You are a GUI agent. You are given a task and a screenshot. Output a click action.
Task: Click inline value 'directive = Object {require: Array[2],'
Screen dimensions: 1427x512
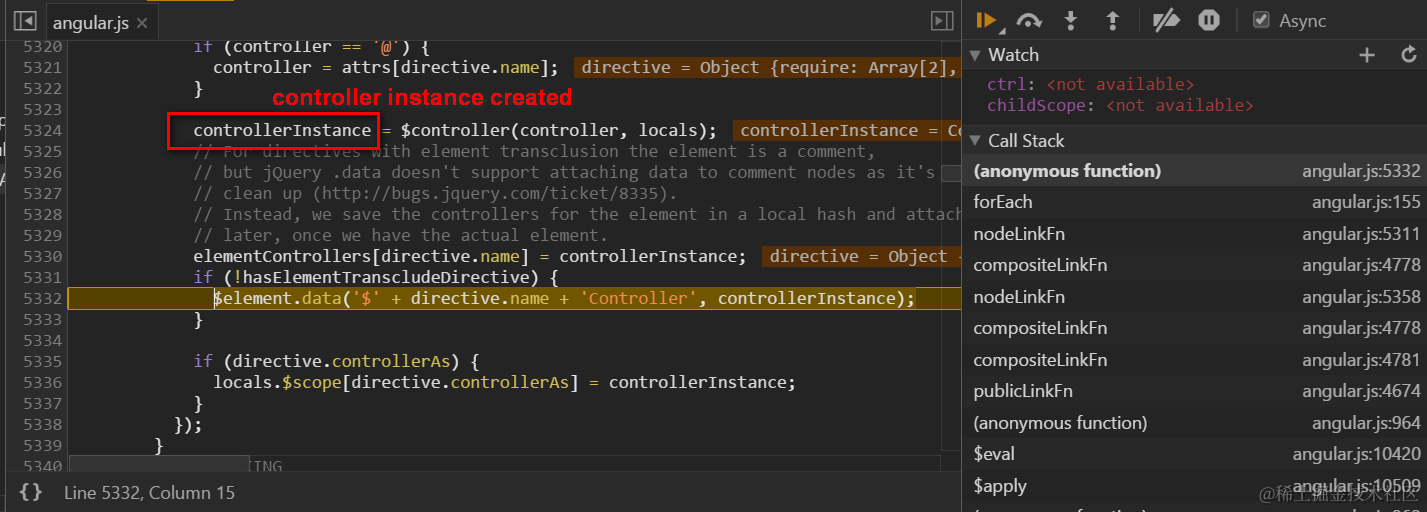[x=767, y=67]
